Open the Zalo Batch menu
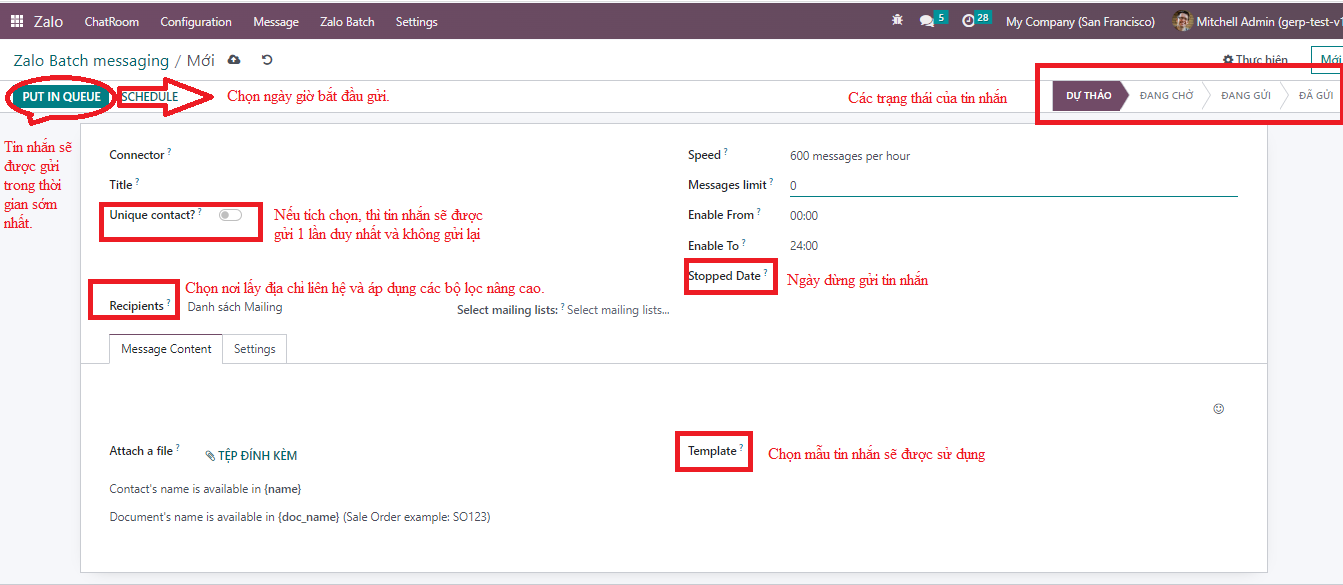 coord(347,21)
